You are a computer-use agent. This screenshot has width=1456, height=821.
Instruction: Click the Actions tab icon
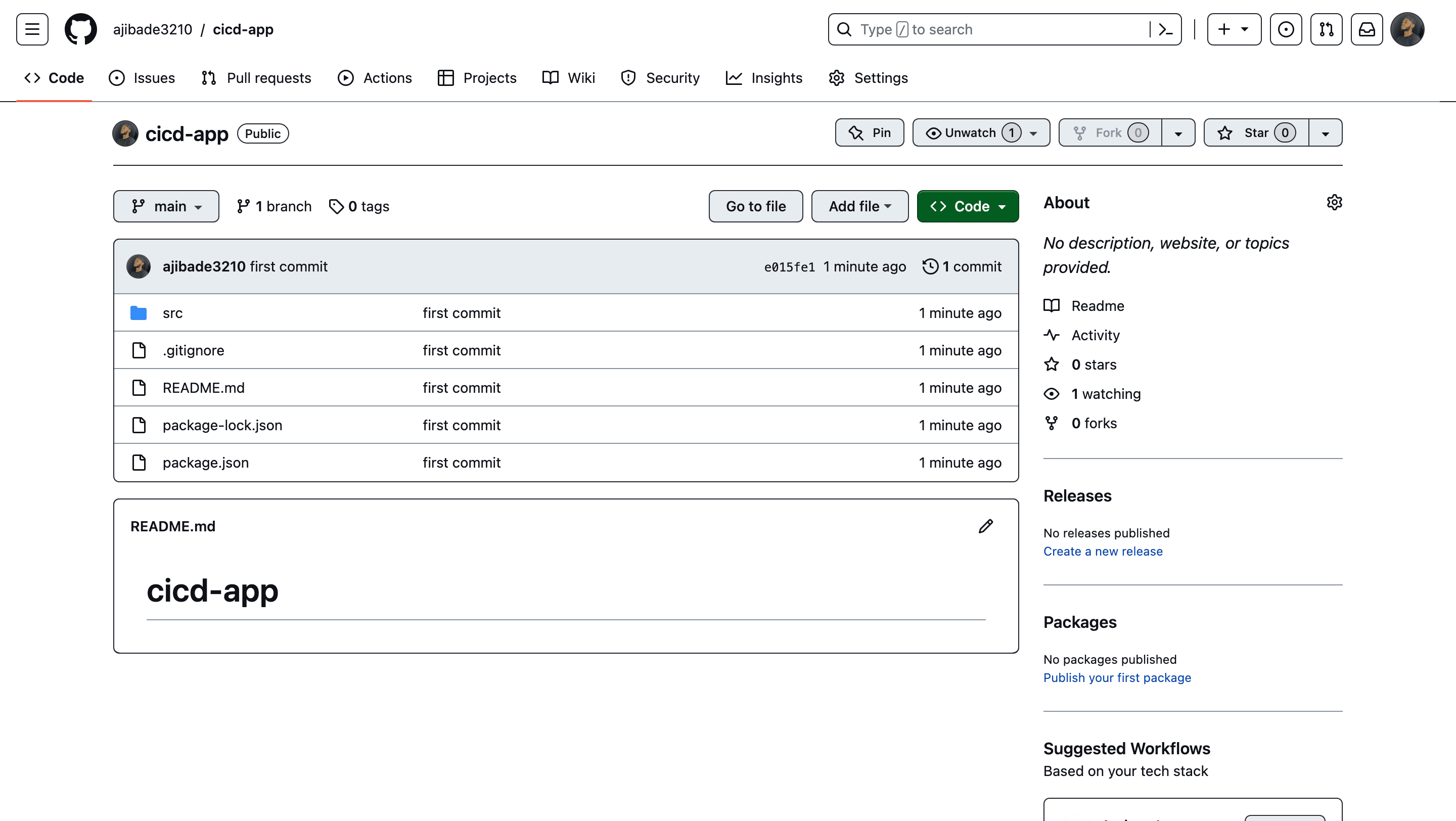click(346, 78)
